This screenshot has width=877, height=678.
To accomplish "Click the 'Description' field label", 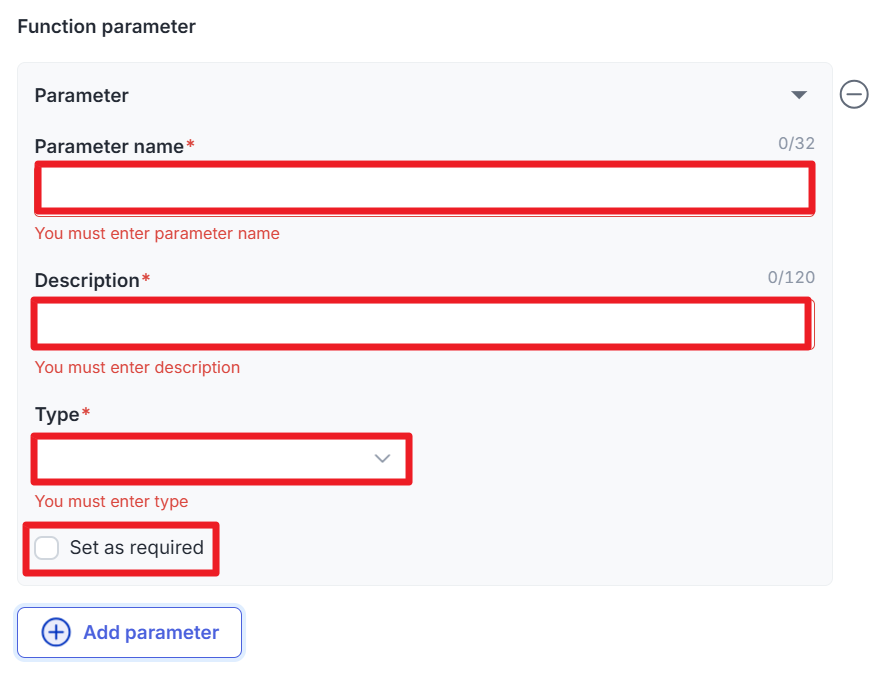I will click(x=87, y=280).
